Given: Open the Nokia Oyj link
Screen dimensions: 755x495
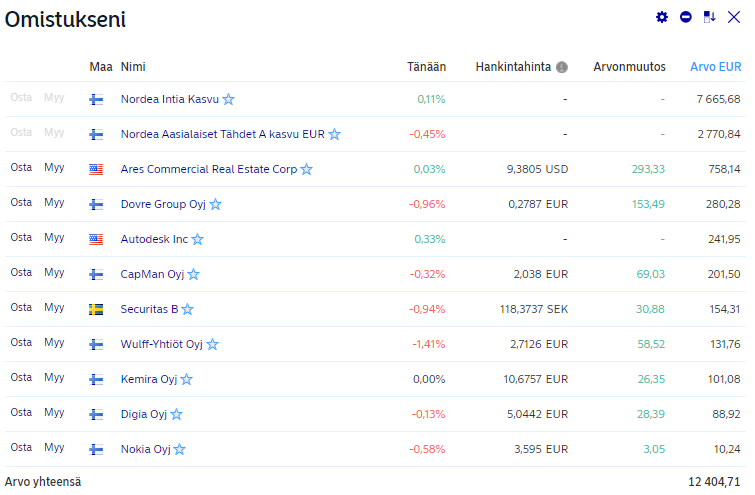Looking at the screenshot, I should (x=145, y=449).
